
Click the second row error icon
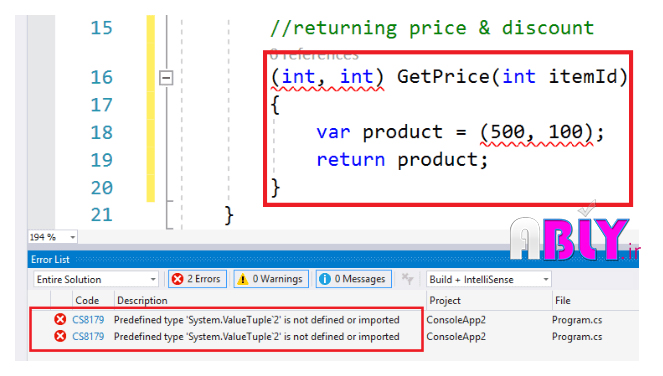[60, 336]
